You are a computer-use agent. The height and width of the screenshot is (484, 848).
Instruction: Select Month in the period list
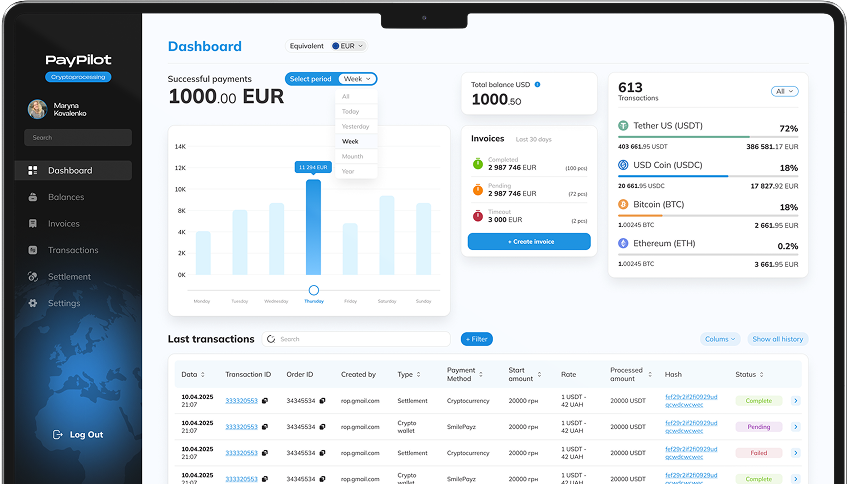coord(353,156)
